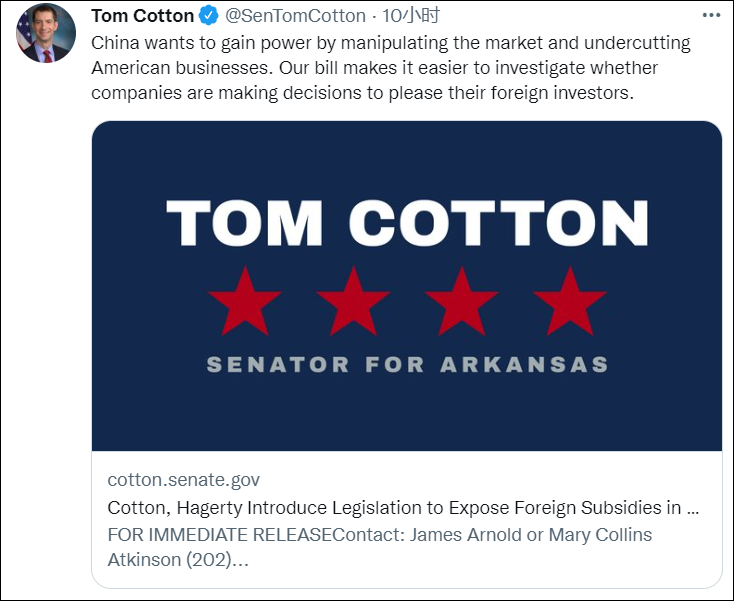Open the tweet's three-dot more menu
This screenshot has width=734, height=601.
pos(710,16)
